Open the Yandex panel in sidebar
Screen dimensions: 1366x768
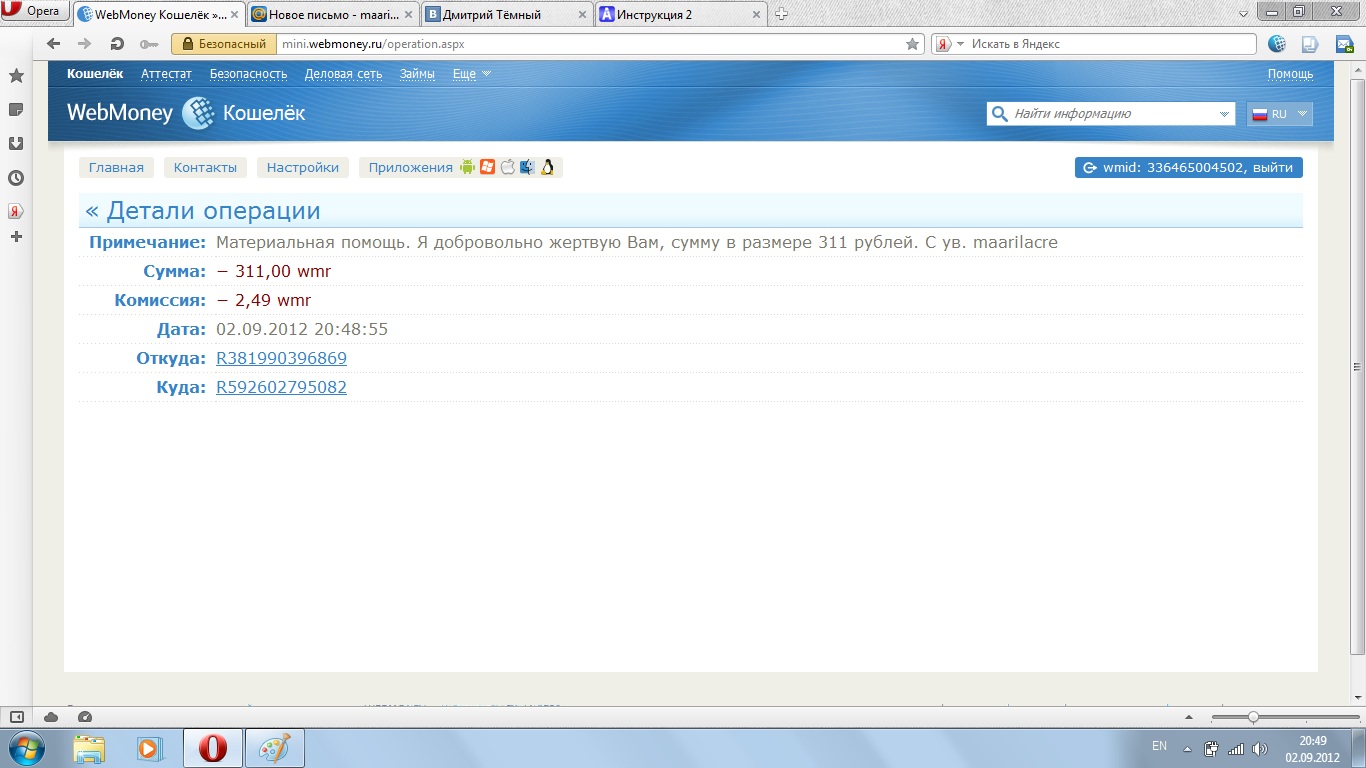tap(16, 211)
